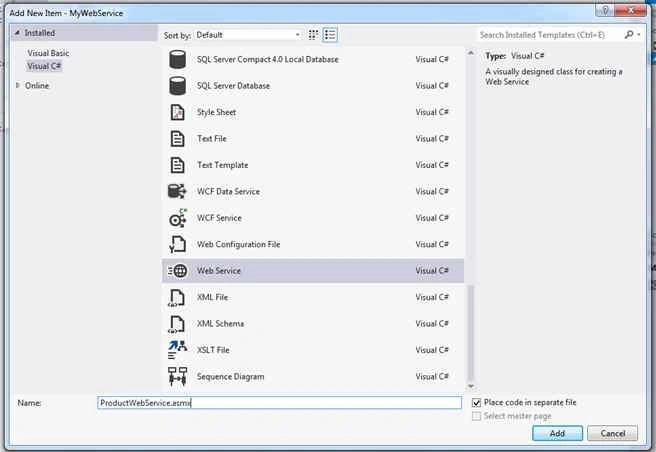Expand the Online tree node

click(17, 85)
